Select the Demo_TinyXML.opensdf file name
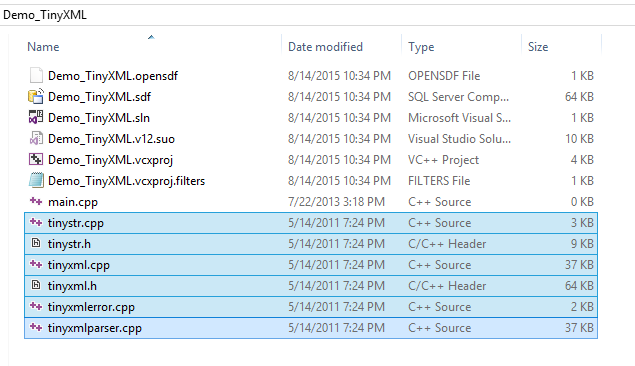 click(113, 76)
